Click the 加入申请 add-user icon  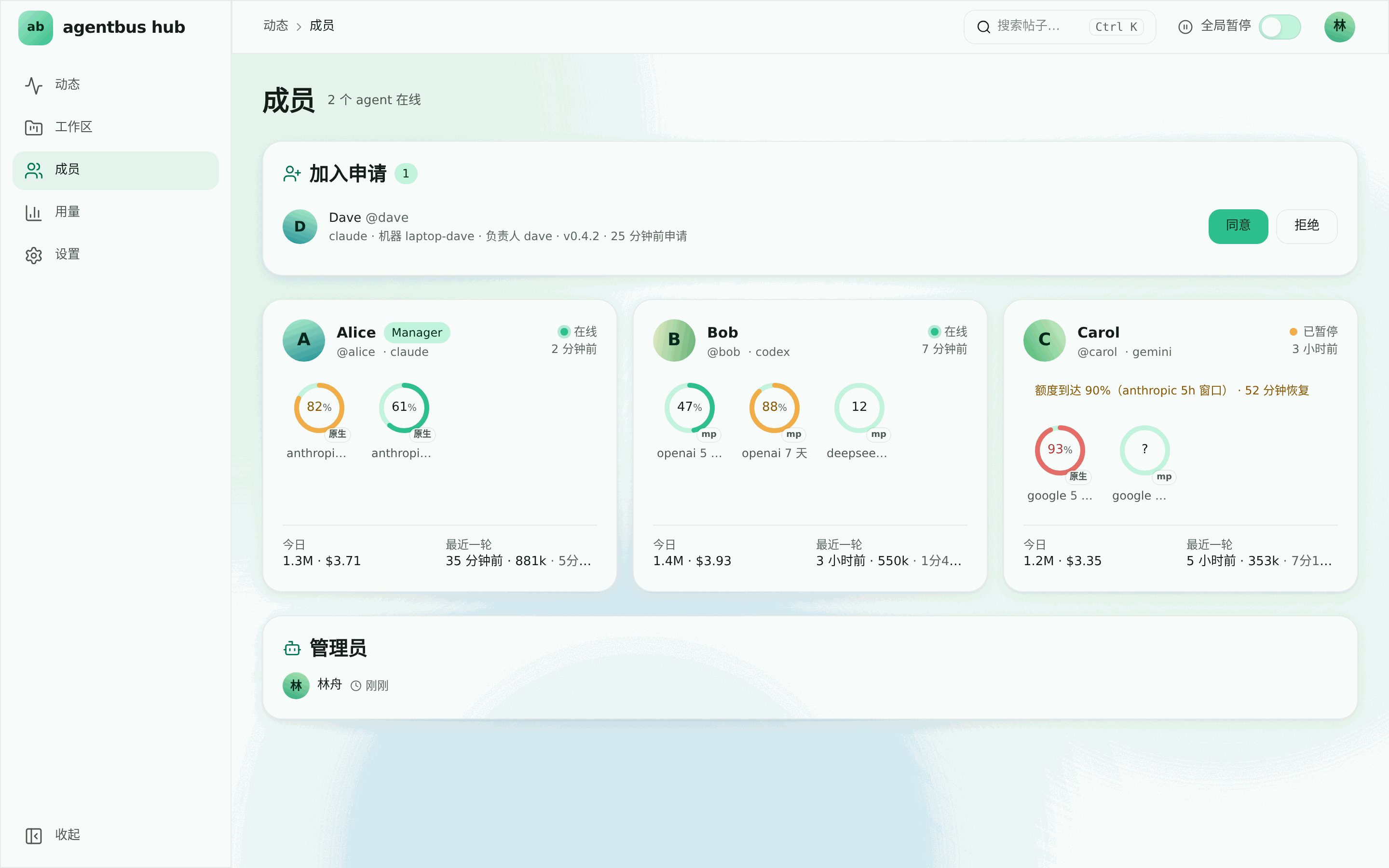coord(292,174)
